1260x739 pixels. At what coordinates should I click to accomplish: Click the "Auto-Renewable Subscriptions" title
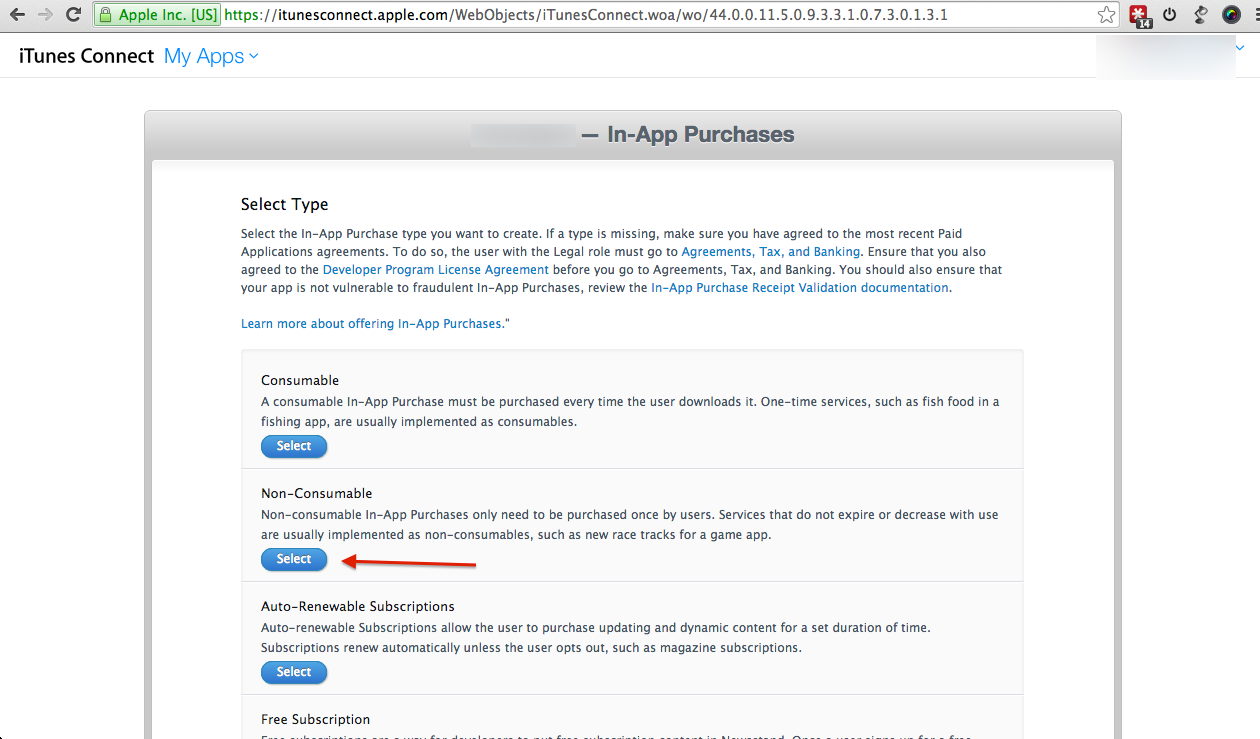click(358, 606)
